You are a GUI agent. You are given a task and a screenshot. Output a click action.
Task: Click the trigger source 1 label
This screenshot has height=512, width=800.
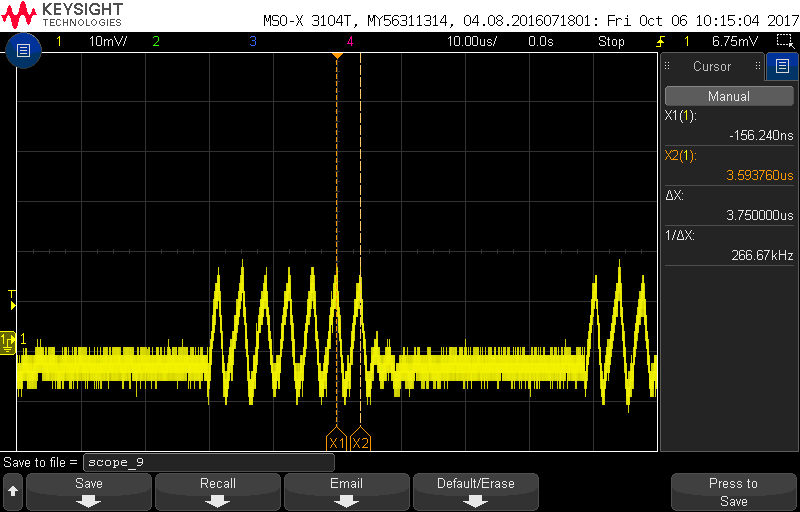pyautogui.click(x=687, y=42)
